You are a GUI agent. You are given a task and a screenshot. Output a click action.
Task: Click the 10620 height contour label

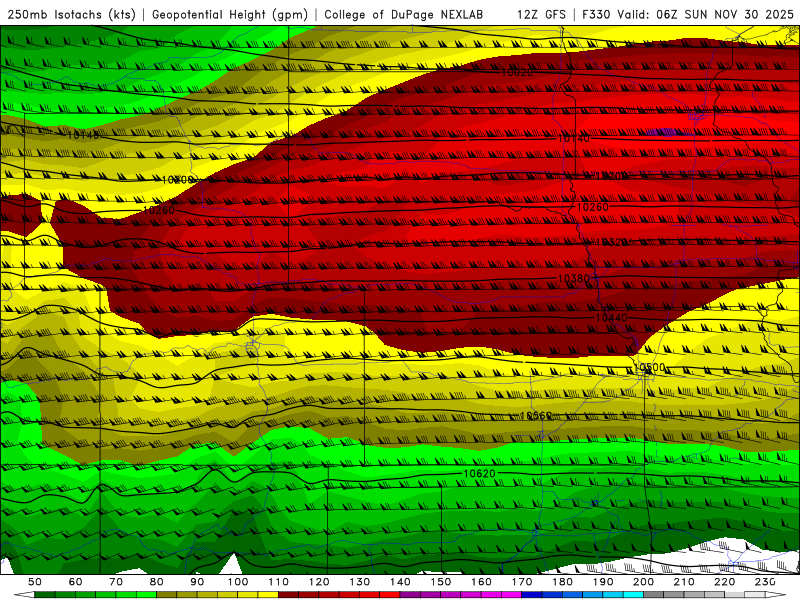[479, 473]
